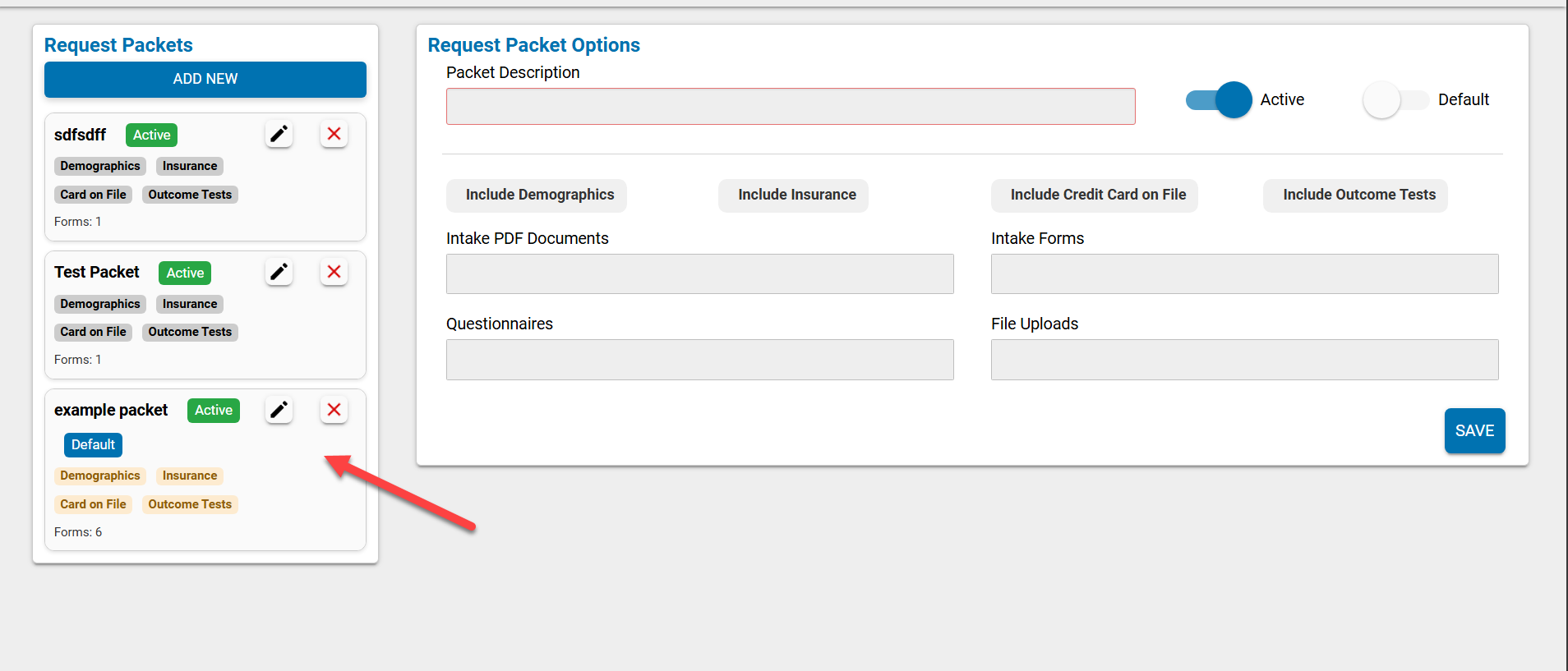
Task: Delete example packet using red X icon
Action: [x=334, y=410]
